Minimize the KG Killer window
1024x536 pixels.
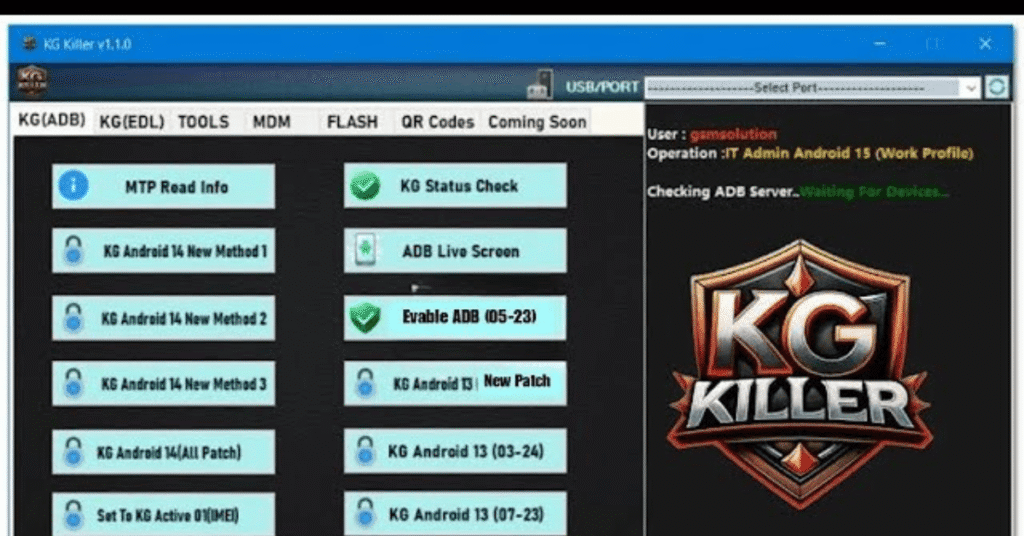coord(880,44)
